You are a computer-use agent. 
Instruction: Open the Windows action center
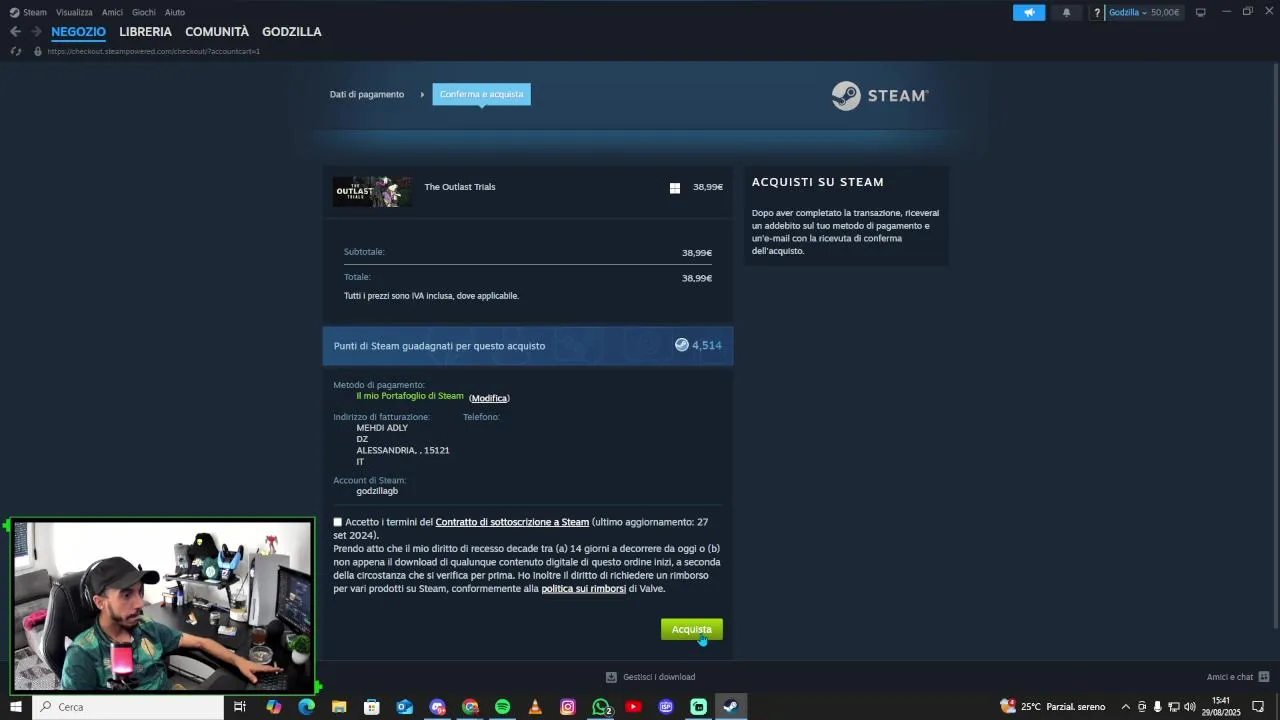(x=1259, y=707)
